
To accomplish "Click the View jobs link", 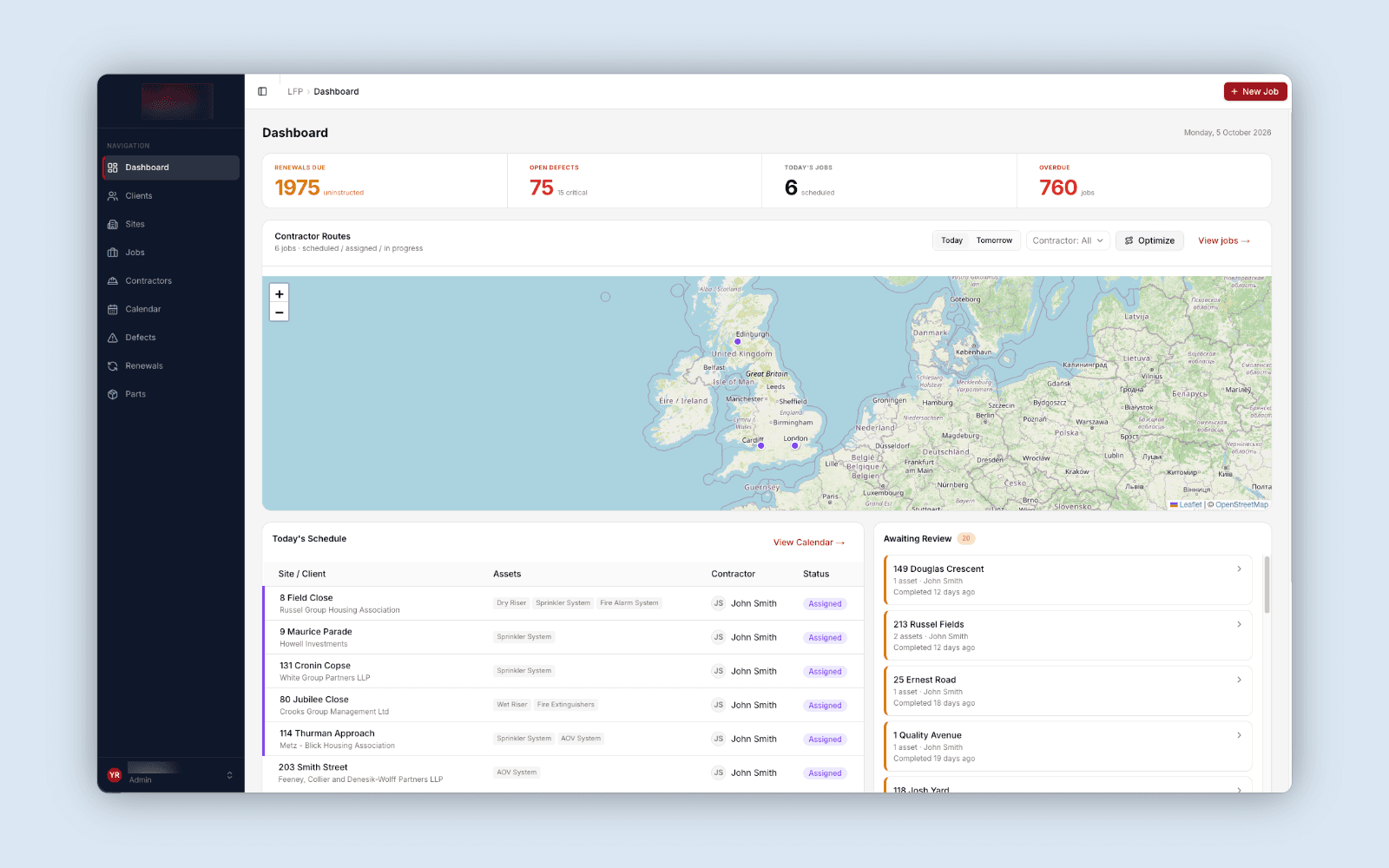I will [1224, 240].
